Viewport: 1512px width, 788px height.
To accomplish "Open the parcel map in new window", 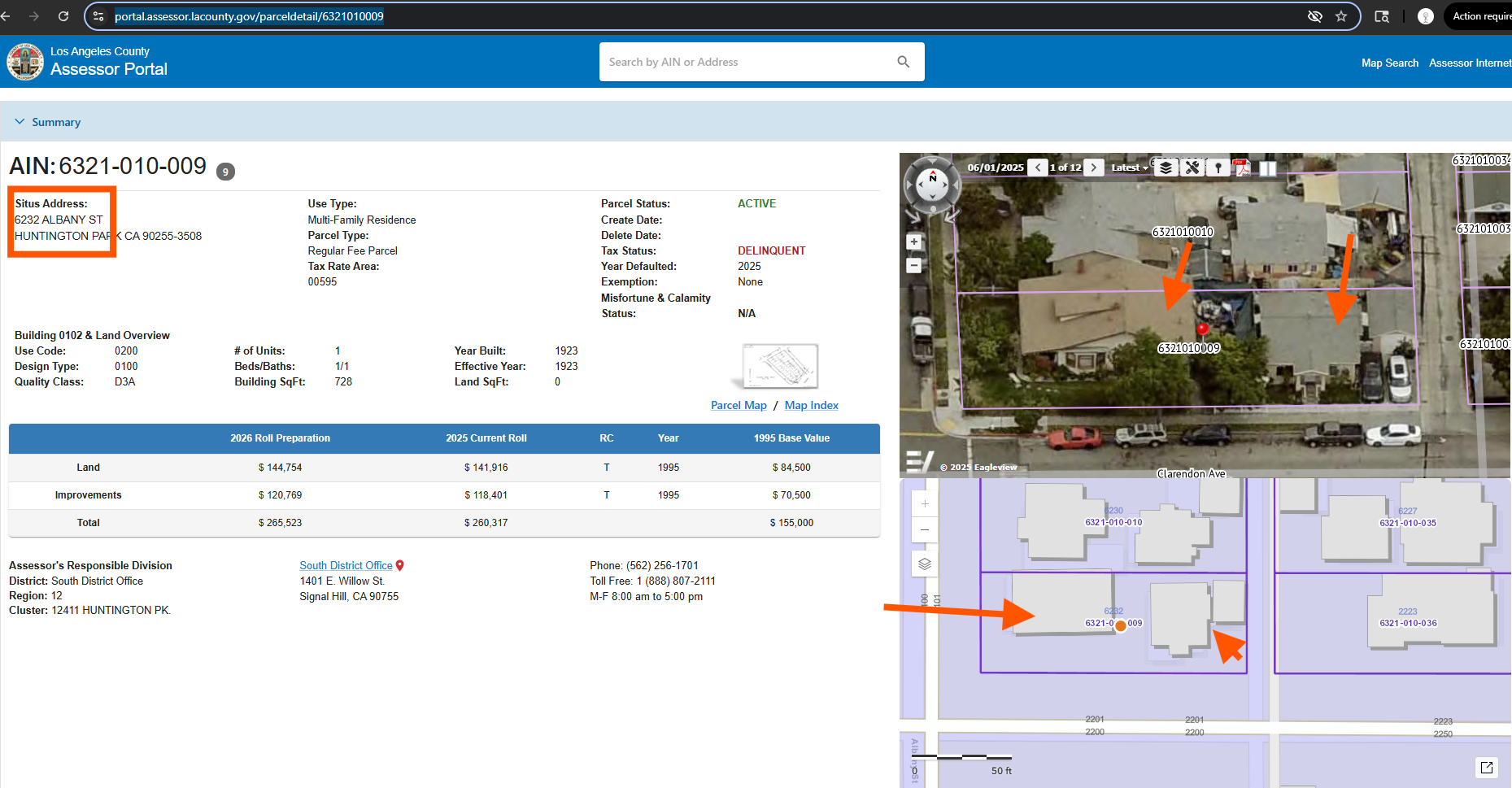I will [1487, 767].
